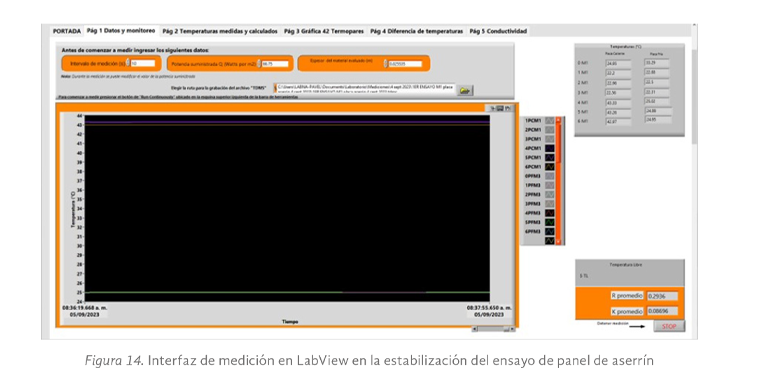Switch to Pág 5 Conductividad tab
This screenshot has width=761, height=392.
(498, 32)
